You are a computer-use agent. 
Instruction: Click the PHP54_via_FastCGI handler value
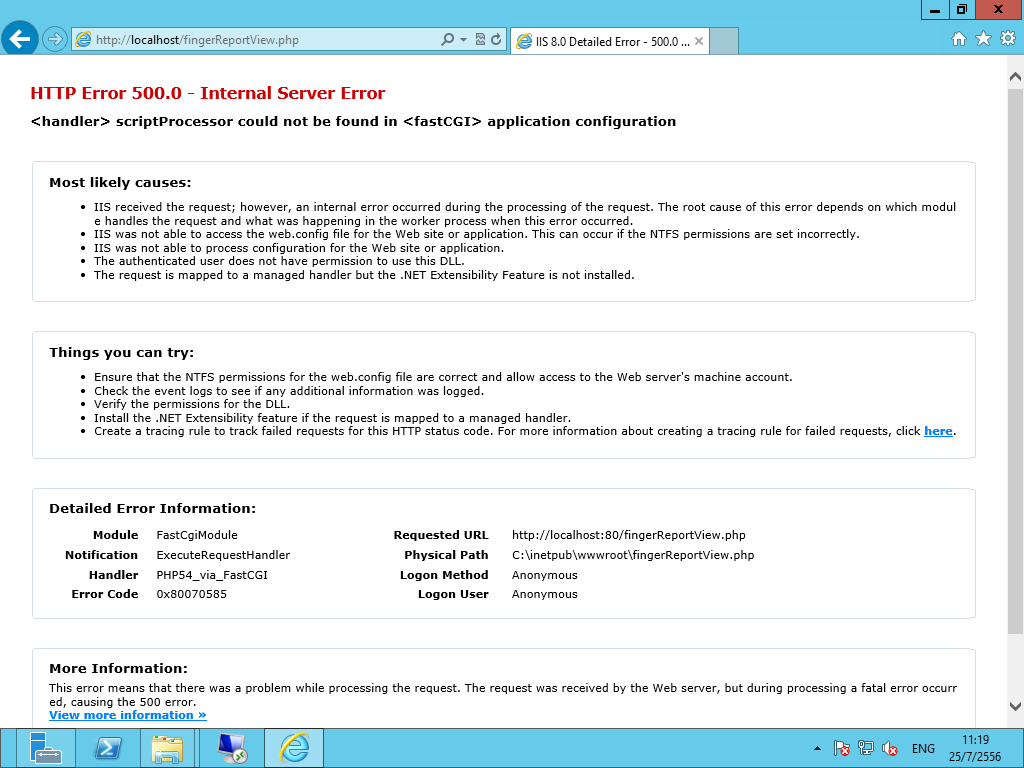[212, 575]
